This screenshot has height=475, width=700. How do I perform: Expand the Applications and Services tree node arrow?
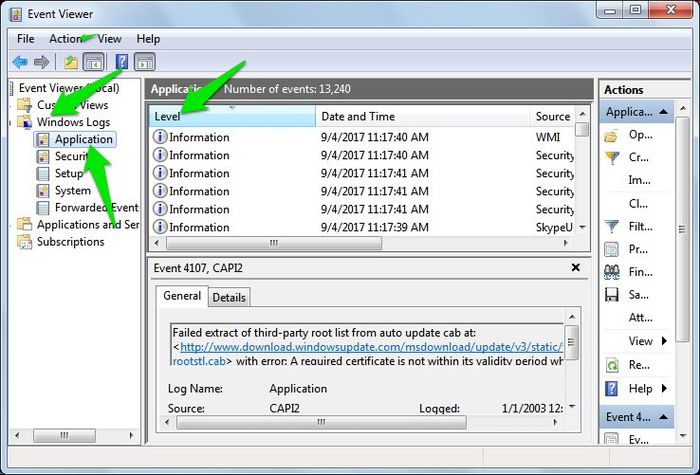[x=11, y=225]
